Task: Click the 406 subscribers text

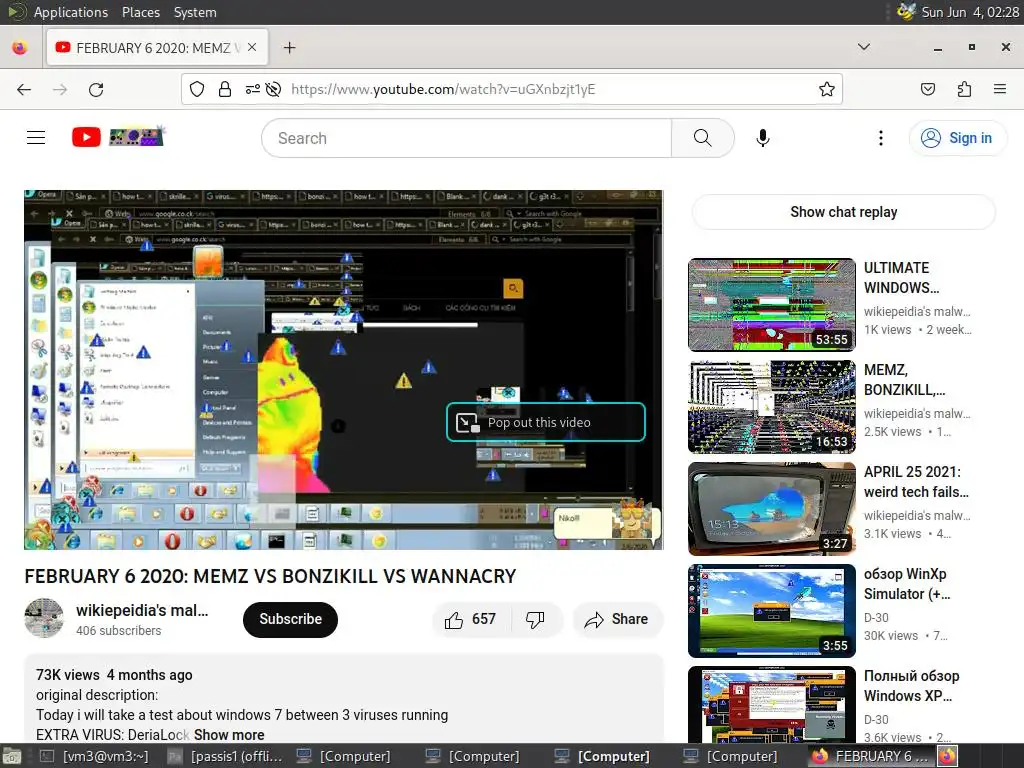Action: (x=118, y=630)
